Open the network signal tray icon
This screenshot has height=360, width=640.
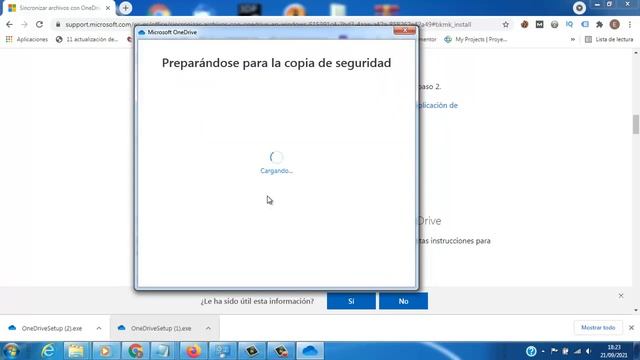577,351
